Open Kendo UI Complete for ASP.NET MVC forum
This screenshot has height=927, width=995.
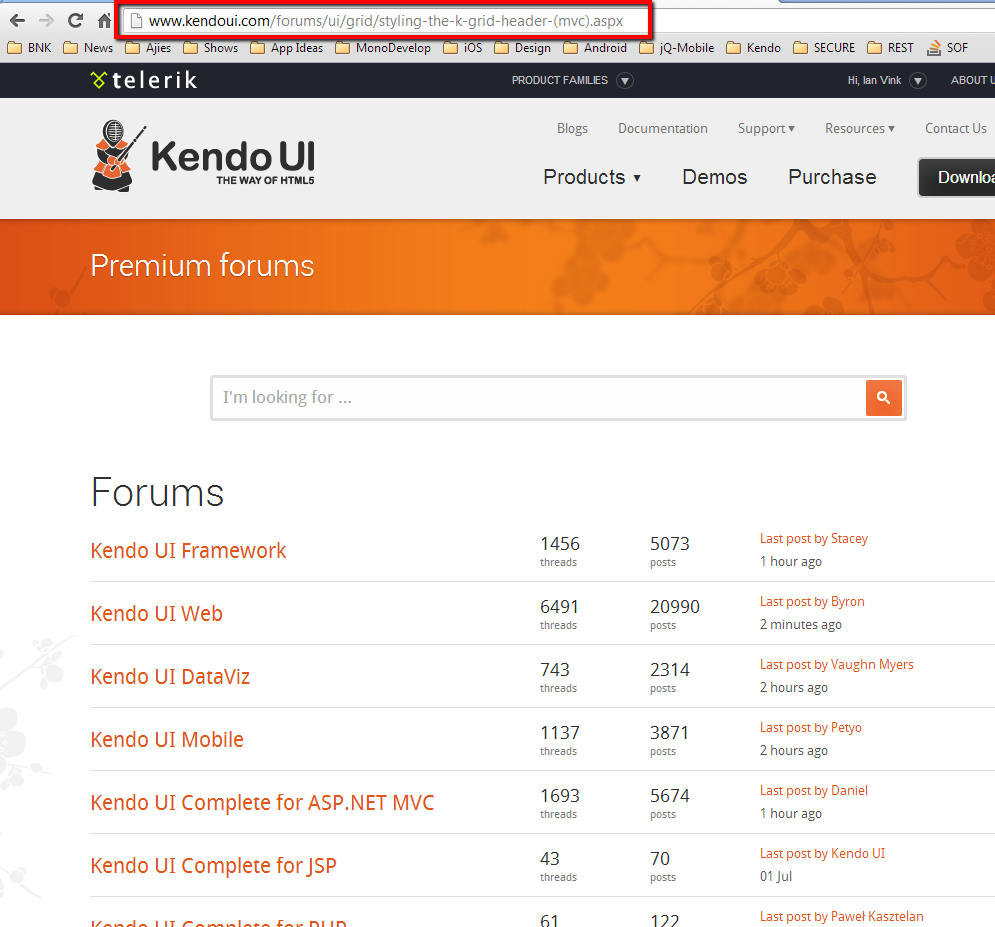263,803
